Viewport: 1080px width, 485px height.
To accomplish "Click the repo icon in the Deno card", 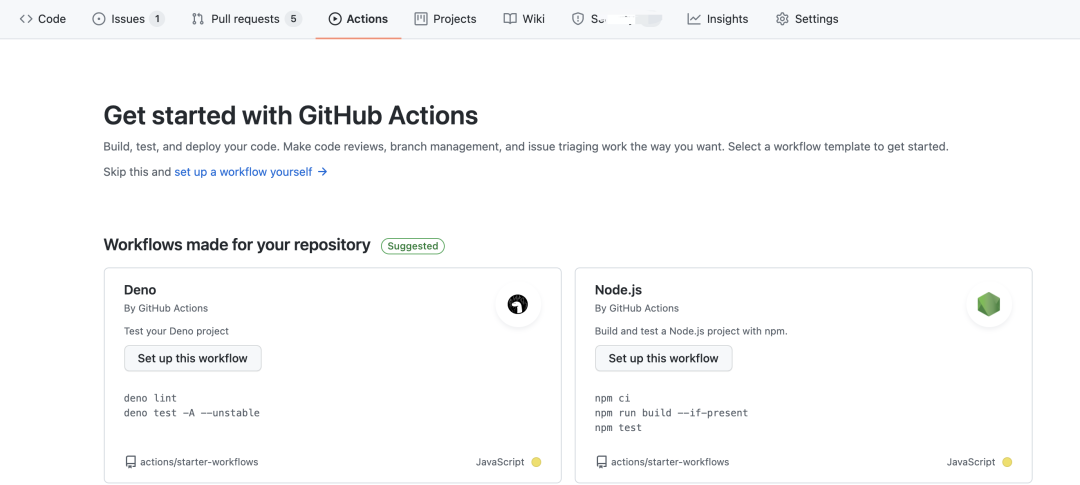I will click(x=130, y=462).
